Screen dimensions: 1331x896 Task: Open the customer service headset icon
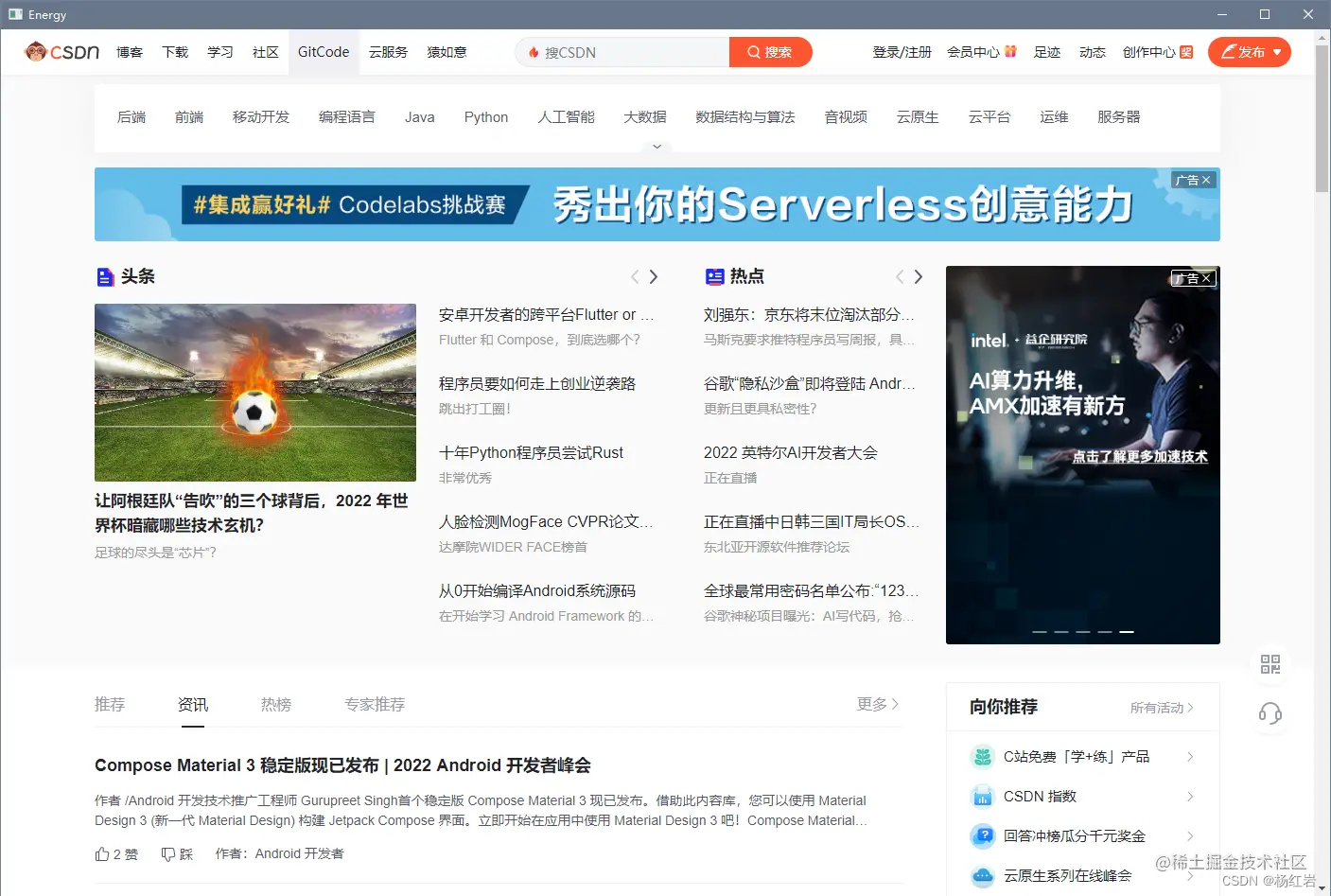tap(1270, 713)
